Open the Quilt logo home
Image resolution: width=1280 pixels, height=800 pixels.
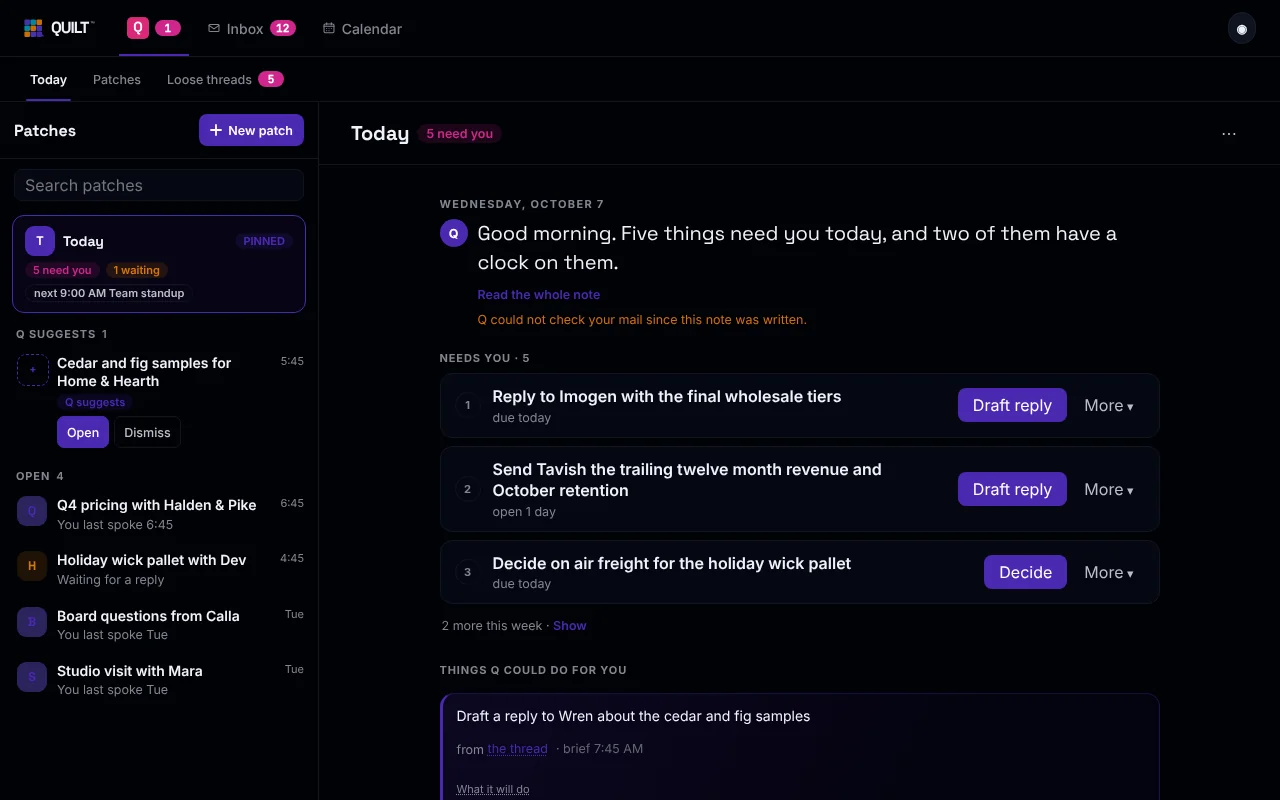(x=58, y=28)
